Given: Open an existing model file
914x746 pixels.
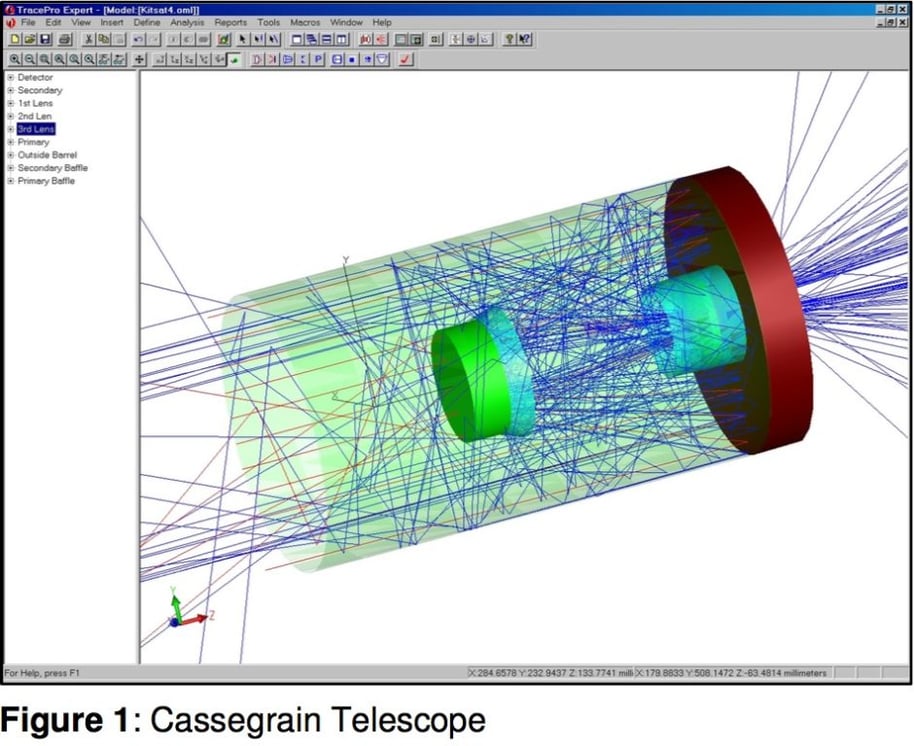Looking at the screenshot, I should (28, 40).
